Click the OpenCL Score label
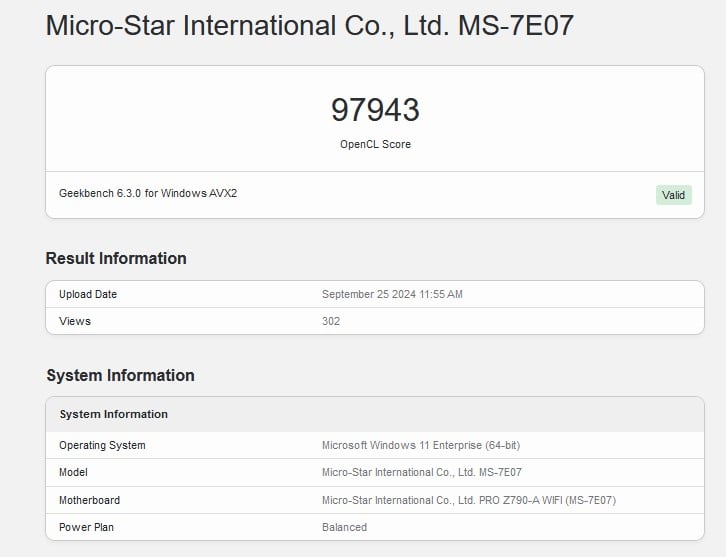Screen dimensions: 726x557 pos(375,144)
